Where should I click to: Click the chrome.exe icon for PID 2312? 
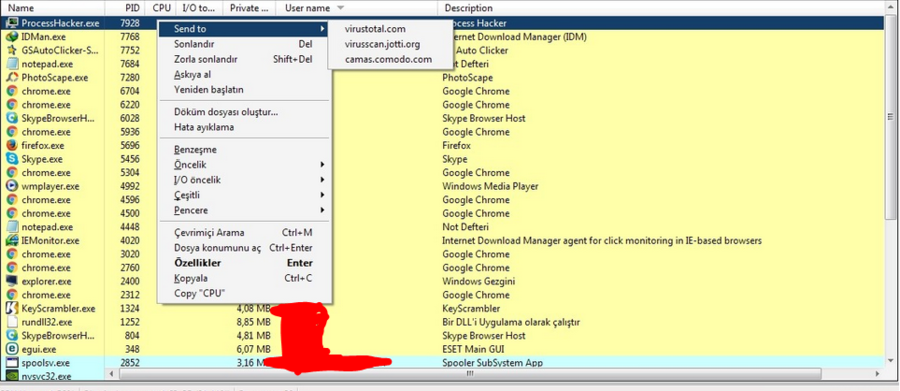tap(11, 295)
